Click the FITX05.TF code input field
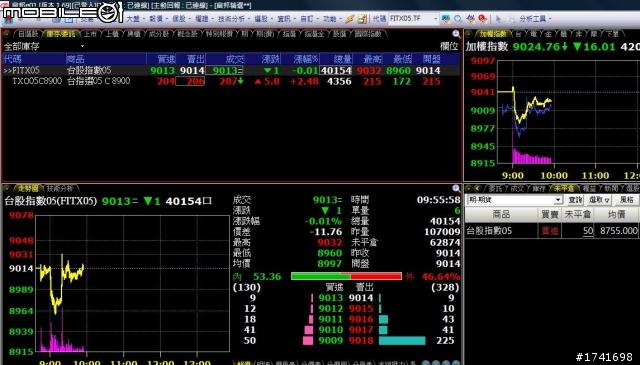 pos(410,19)
